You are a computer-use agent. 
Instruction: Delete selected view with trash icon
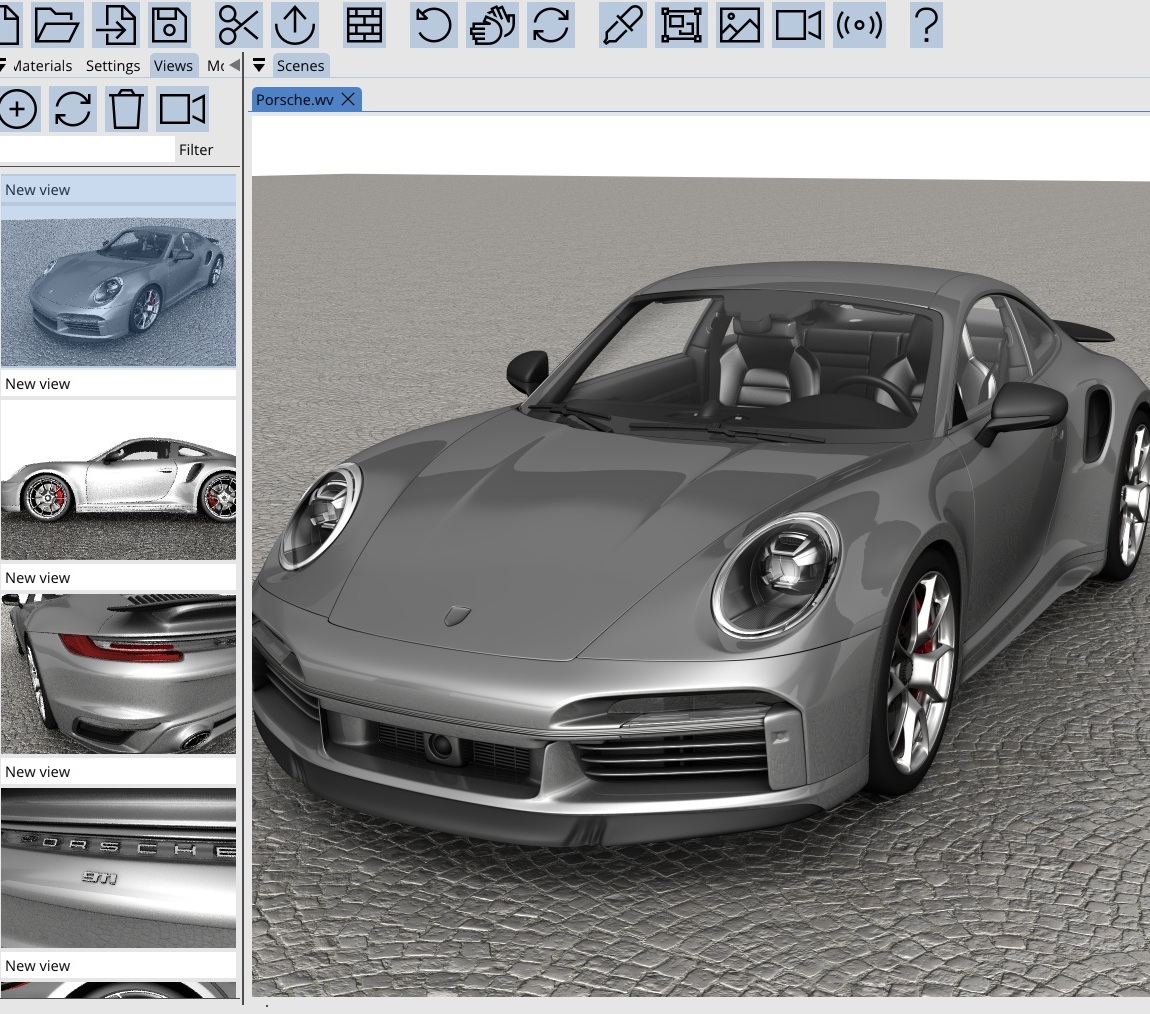126,109
